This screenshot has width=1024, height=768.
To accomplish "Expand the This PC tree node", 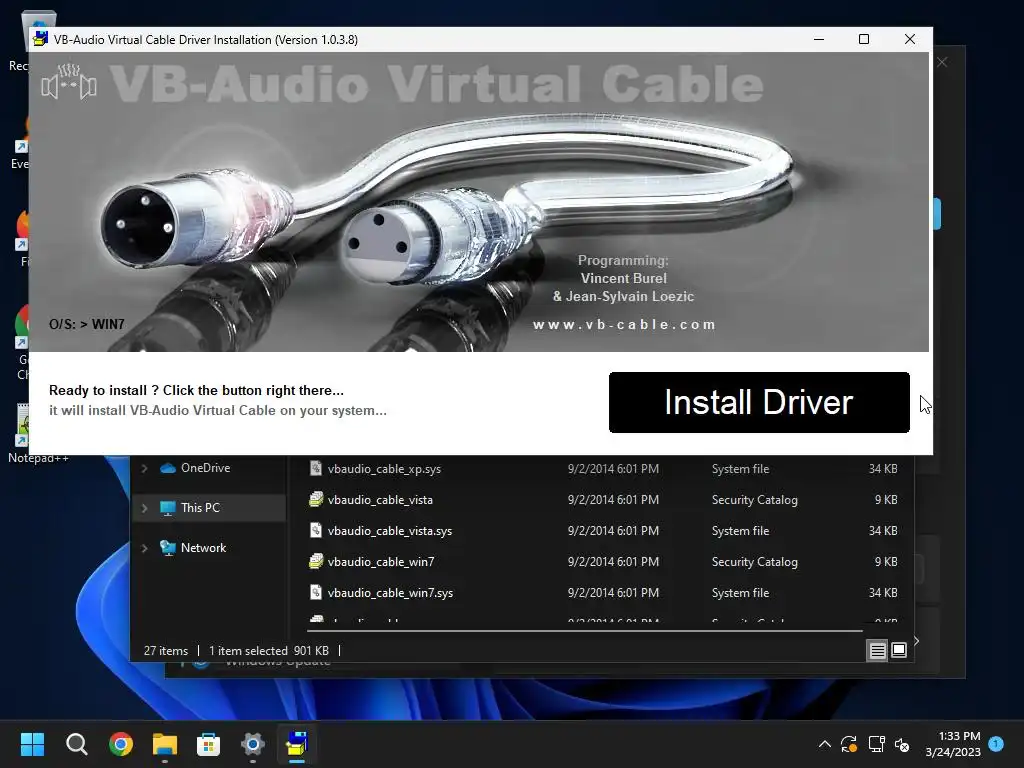I will pyautogui.click(x=144, y=508).
